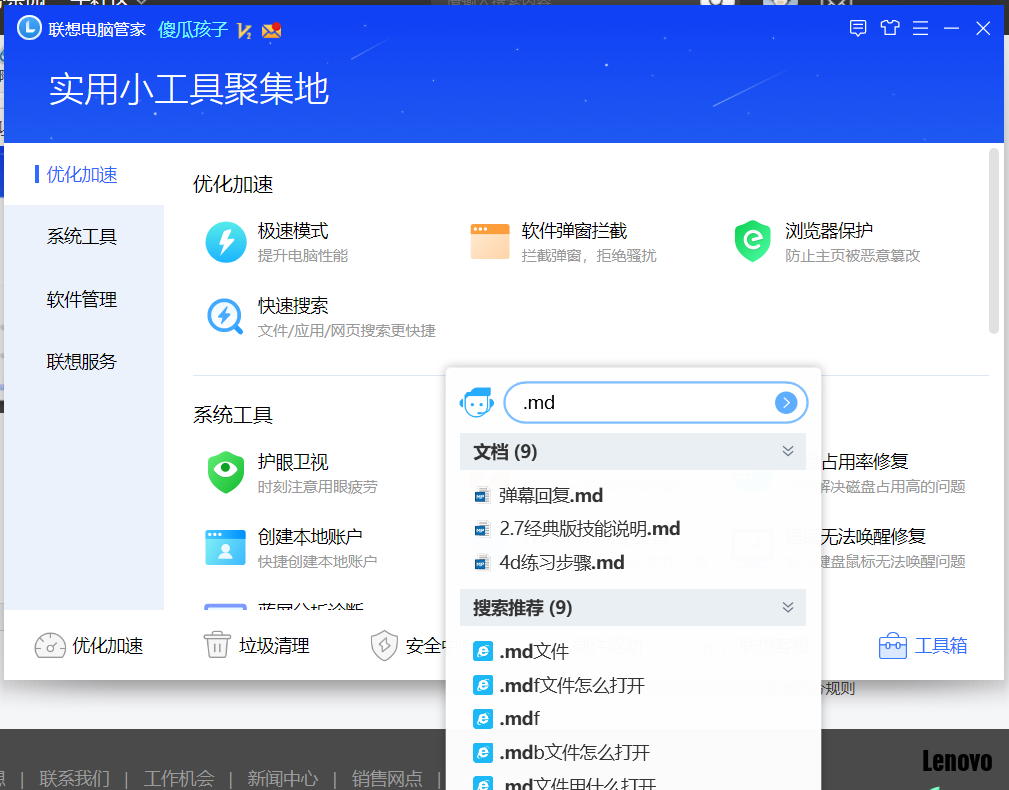Click 创建本地账户 account icon
The height and width of the screenshot is (790, 1009).
(x=226, y=547)
